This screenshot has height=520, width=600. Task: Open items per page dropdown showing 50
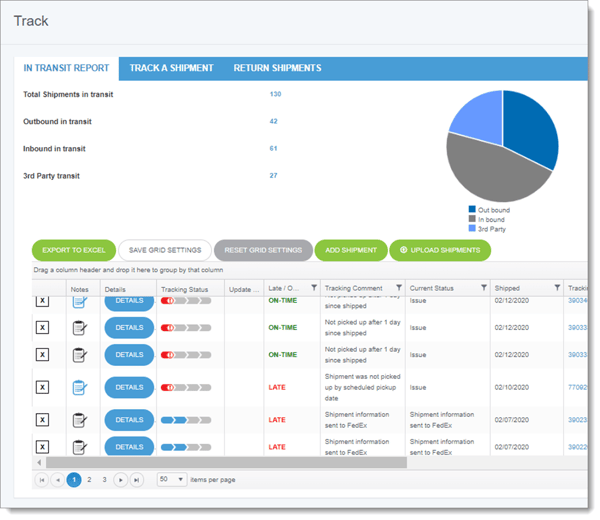tap(172, 479)
